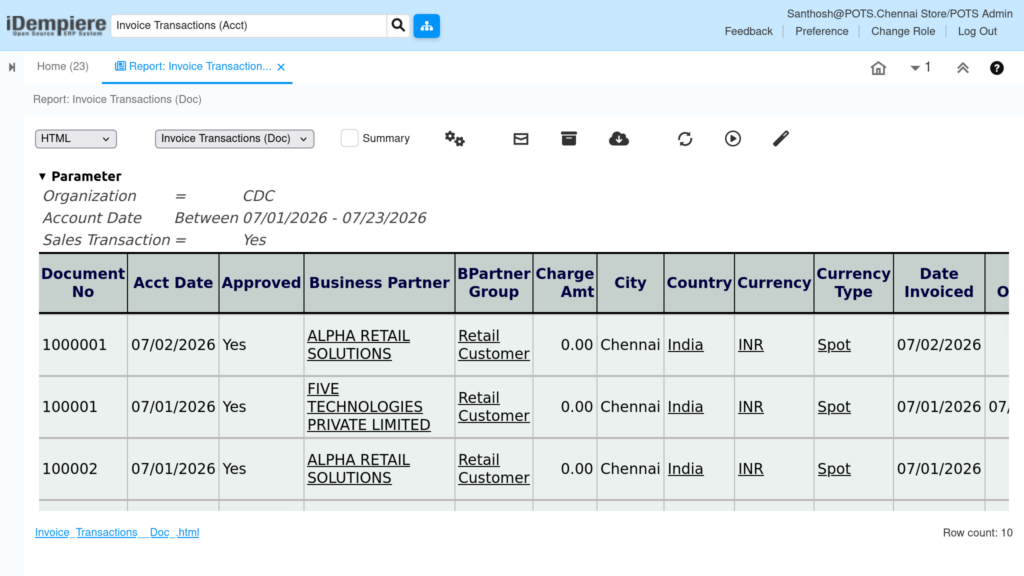
Task: Expand the left side panel arrow
Action: tap(12, 67)
